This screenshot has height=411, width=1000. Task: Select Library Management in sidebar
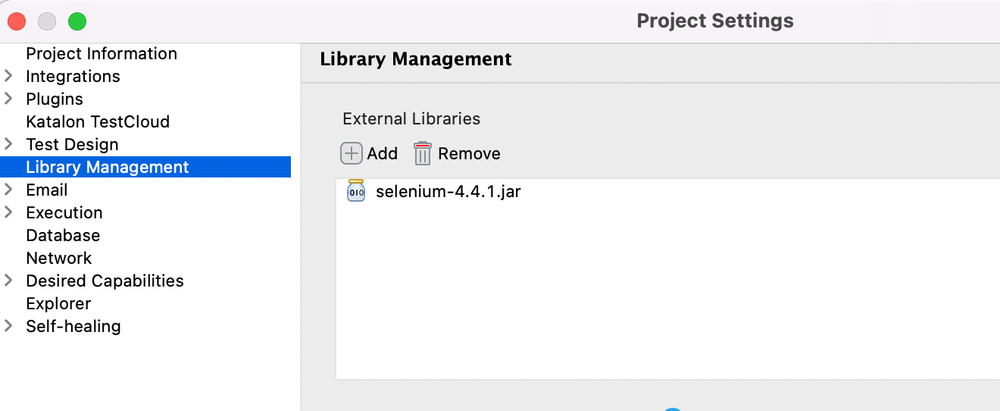(107, 167)
